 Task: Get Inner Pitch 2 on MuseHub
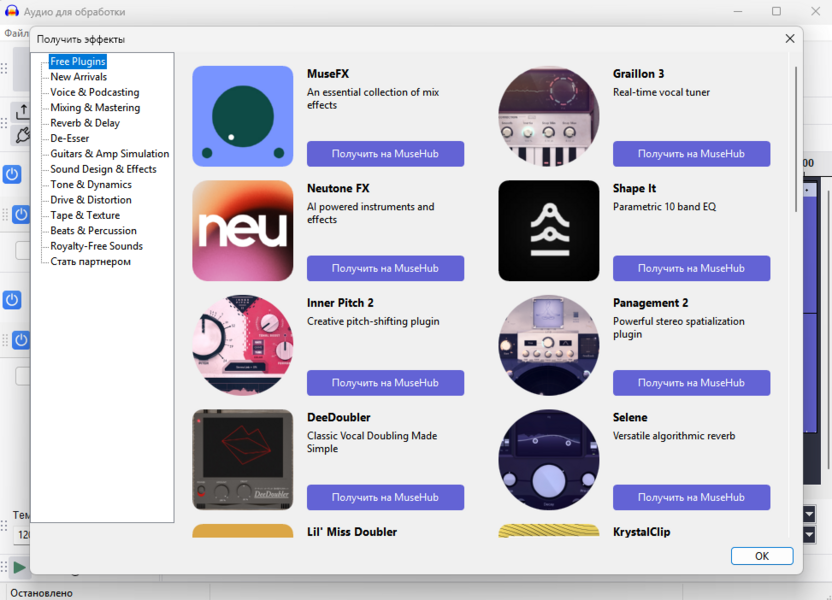pyautogui.click(x=385, y=383)
